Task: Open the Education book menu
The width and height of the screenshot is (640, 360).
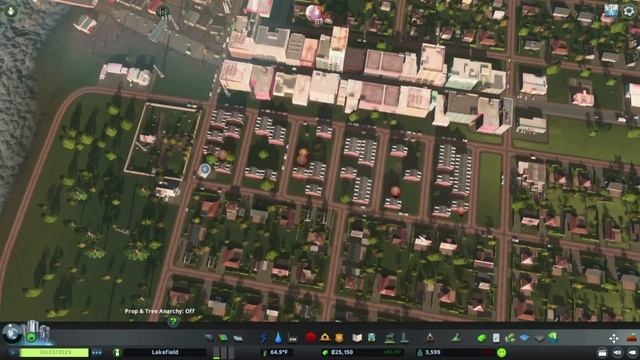Action: [357, 338]
